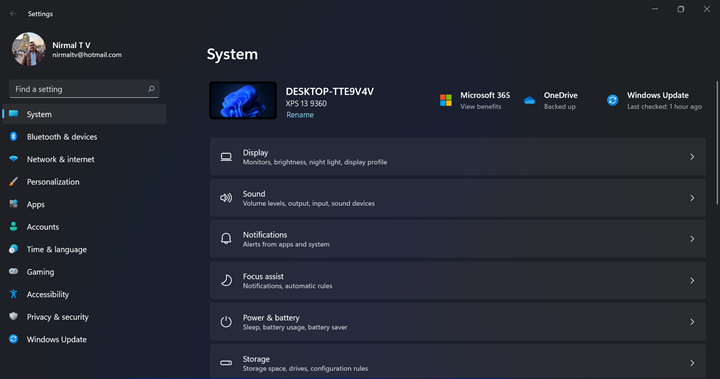Click the Apps icon in sidebar

pyautogui.click(x=14, y=204)
